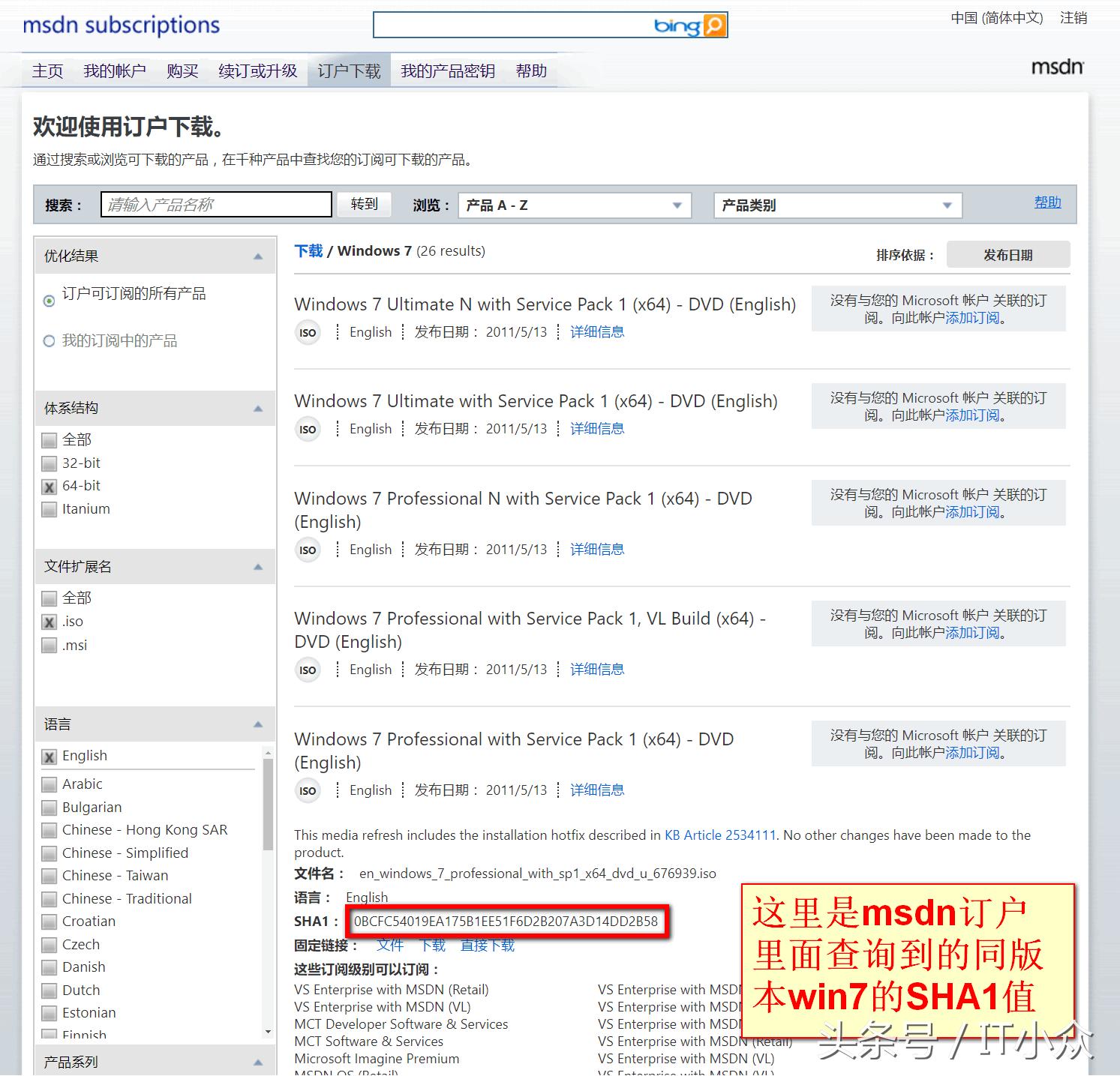Screen dimensions: 1120x1076
Task: Click the 转到 search button
Action: (x=364, y=203)
